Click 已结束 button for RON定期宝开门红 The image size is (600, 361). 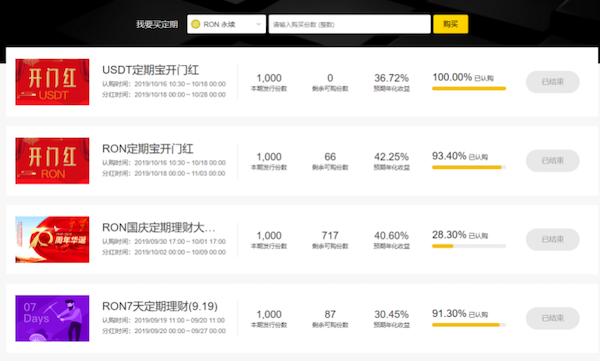click(553, 161)
